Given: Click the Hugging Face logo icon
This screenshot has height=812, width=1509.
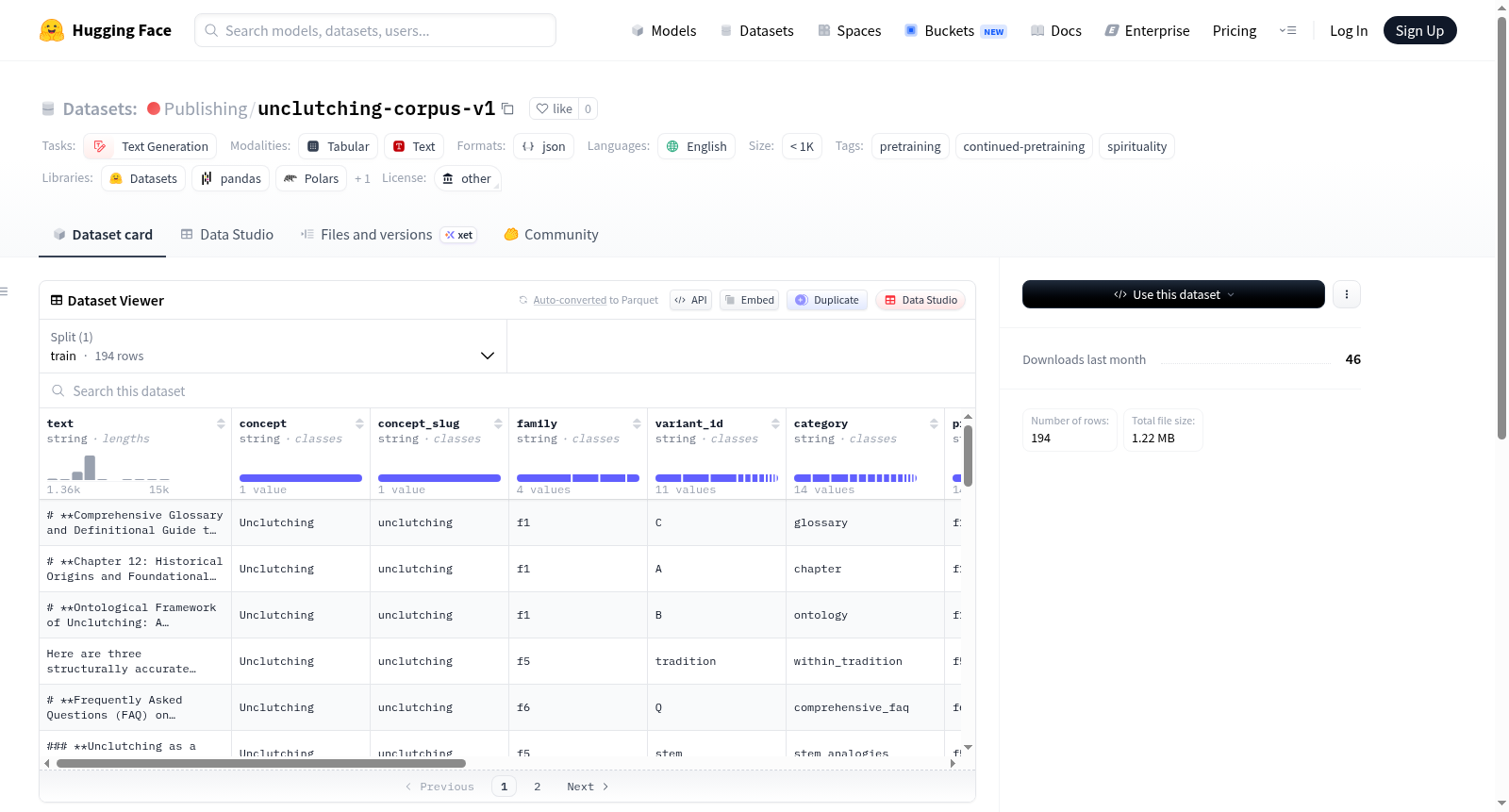Looking at the screenshot, I should 52,30.
